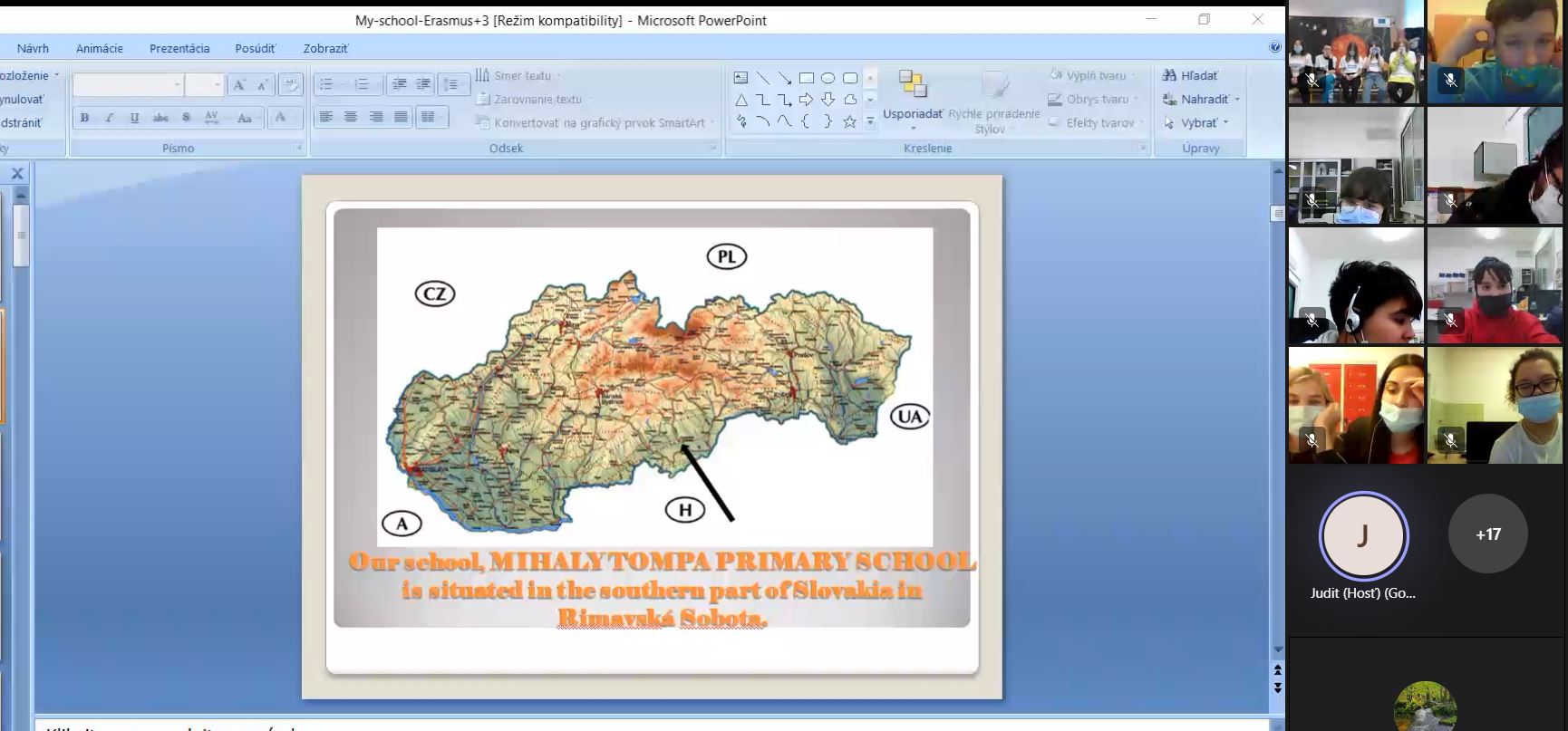The width and height of the screenshot is (1568, 731).
Task: Center-align the paragraph text
Action: tap(351, 117)
